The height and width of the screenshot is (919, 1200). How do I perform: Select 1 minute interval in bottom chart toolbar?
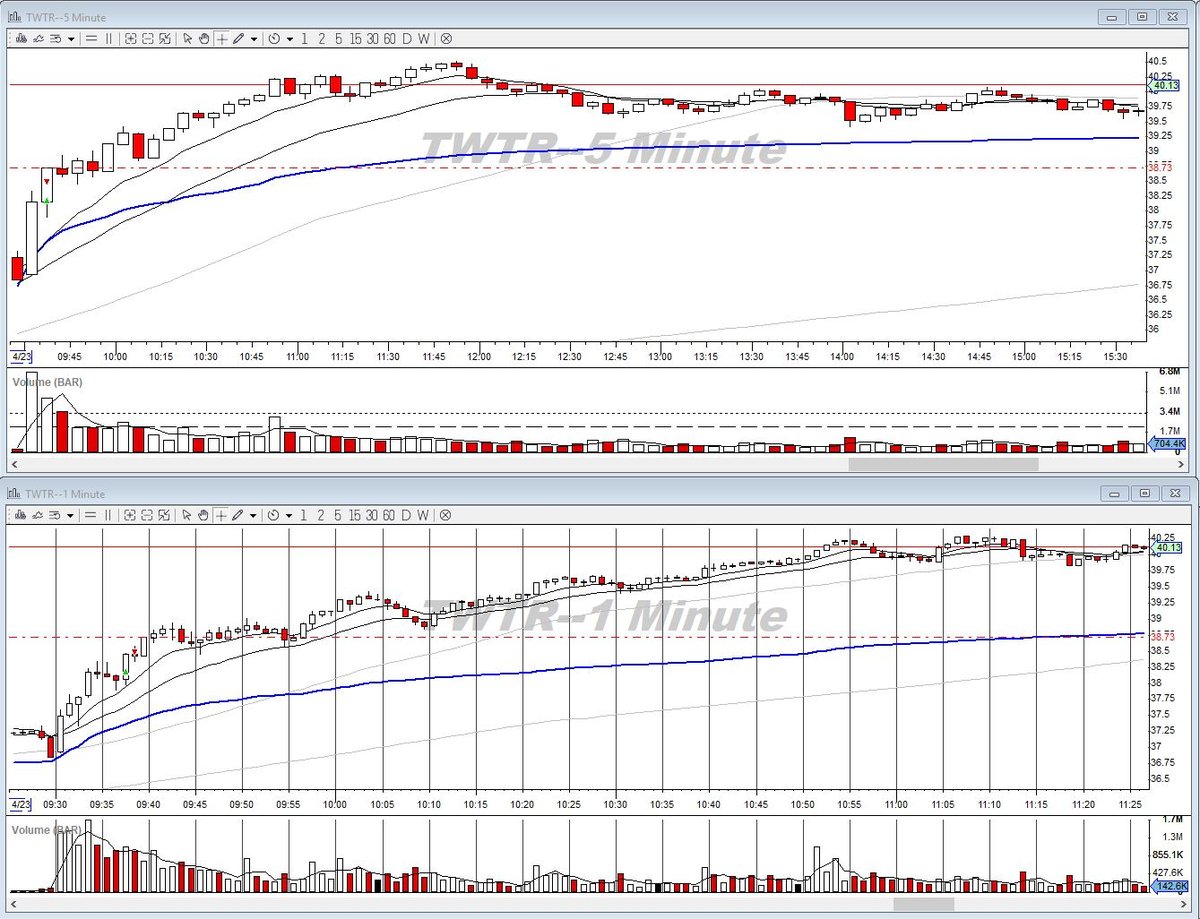coord(304,514)
